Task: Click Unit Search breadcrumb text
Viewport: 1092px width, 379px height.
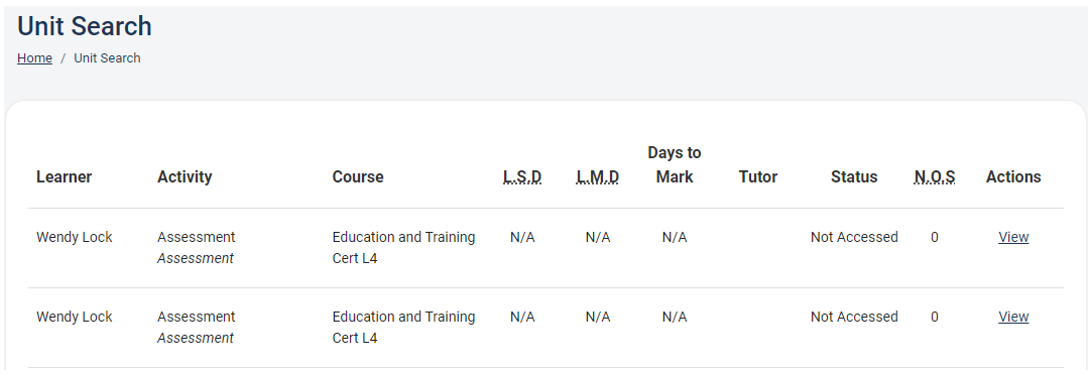Action: point(107,59)
